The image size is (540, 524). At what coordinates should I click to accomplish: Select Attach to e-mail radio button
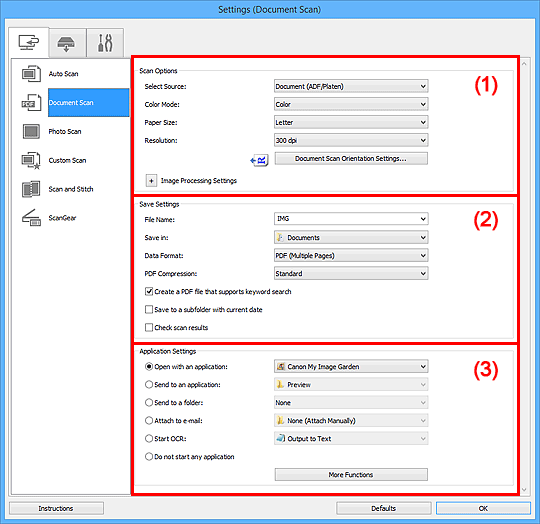[x=149, y=420]
